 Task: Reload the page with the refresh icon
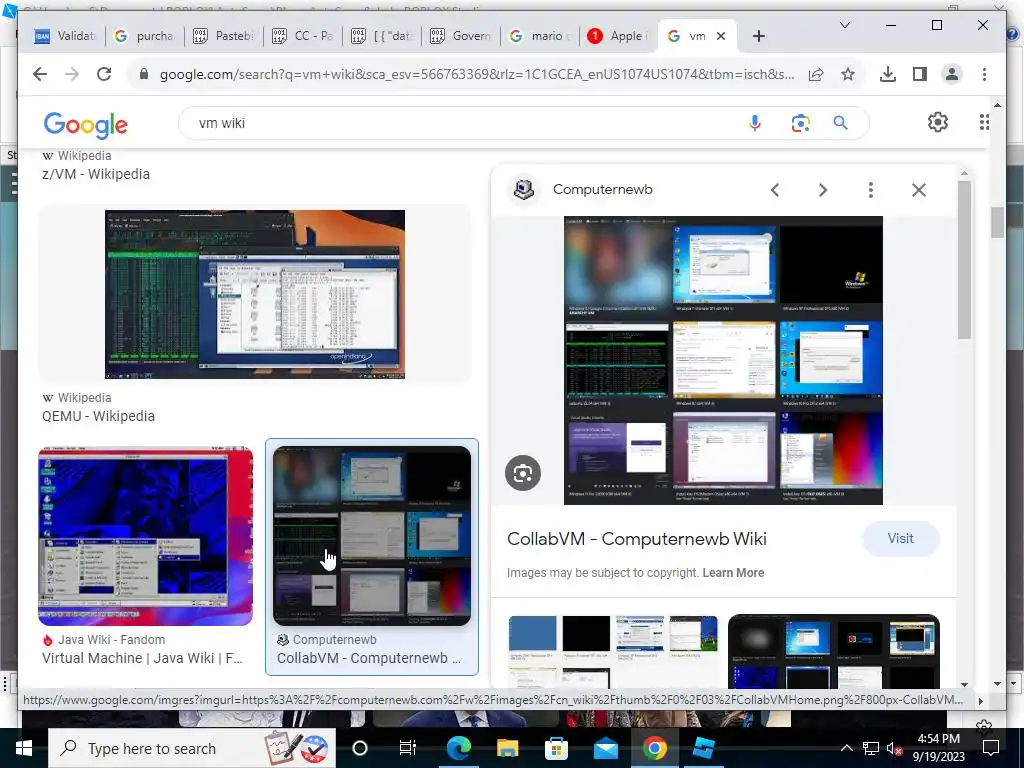pos(104,74)
